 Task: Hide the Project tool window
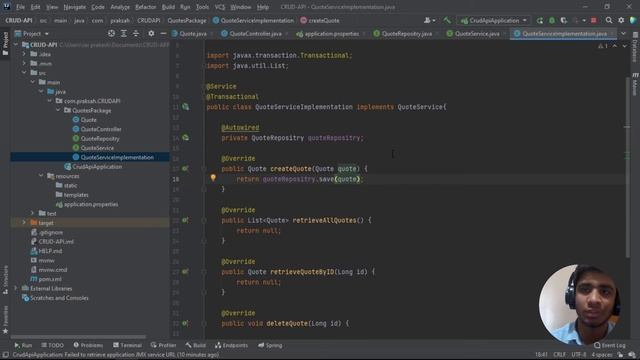163,33
